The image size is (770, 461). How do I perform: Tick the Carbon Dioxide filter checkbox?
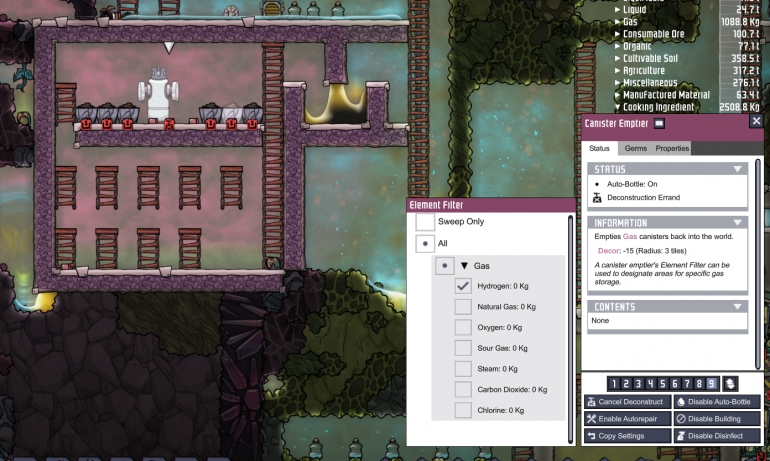point(463,389)
